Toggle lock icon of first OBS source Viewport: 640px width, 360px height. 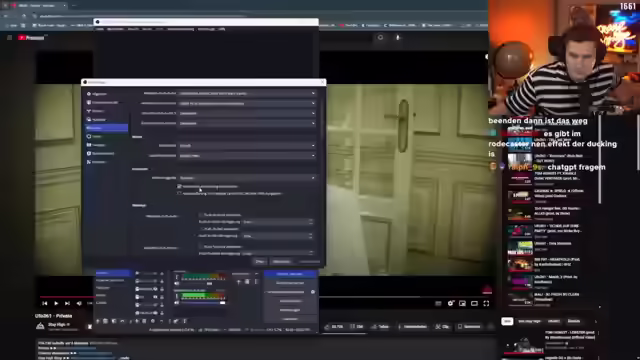tap(162, 273)
